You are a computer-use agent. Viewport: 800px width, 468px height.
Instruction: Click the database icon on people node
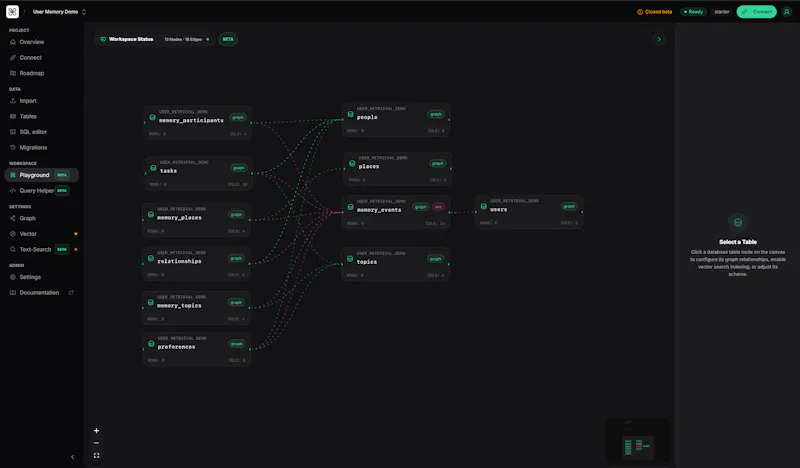(x=351, y=114)
